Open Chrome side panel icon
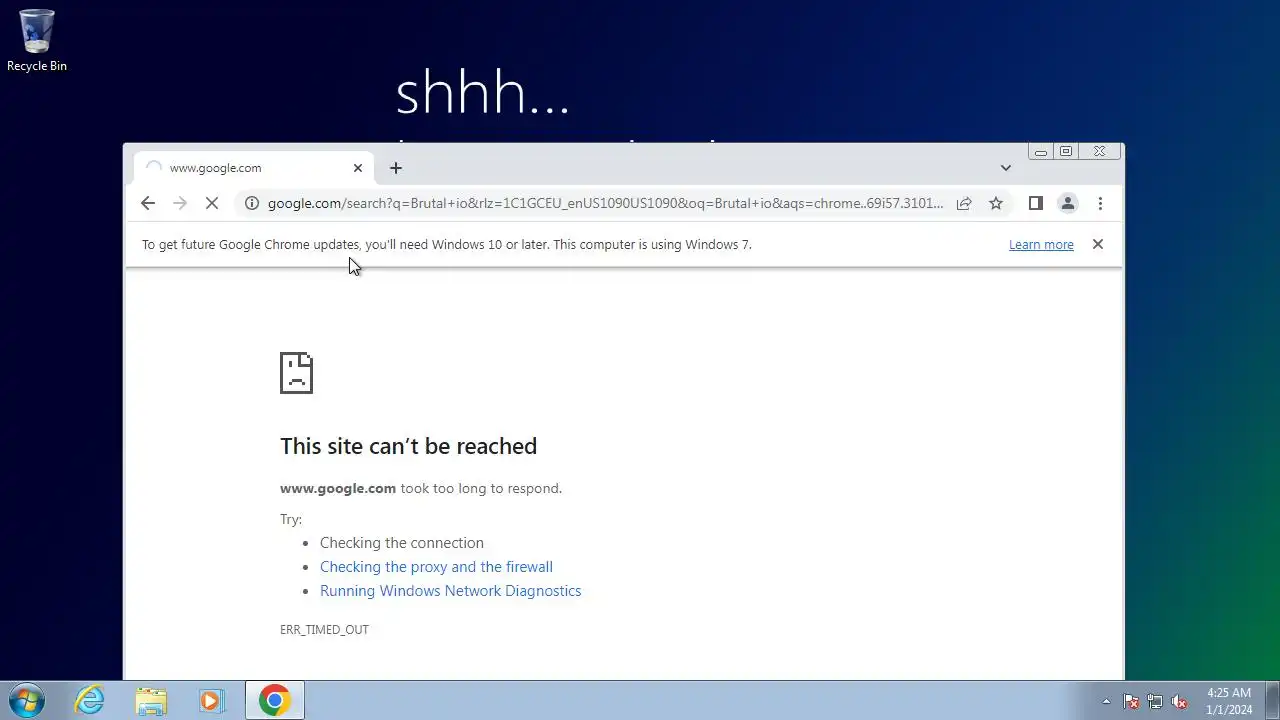The image size is (1280, 720). pyautogui.click(x=1036, y=203)
